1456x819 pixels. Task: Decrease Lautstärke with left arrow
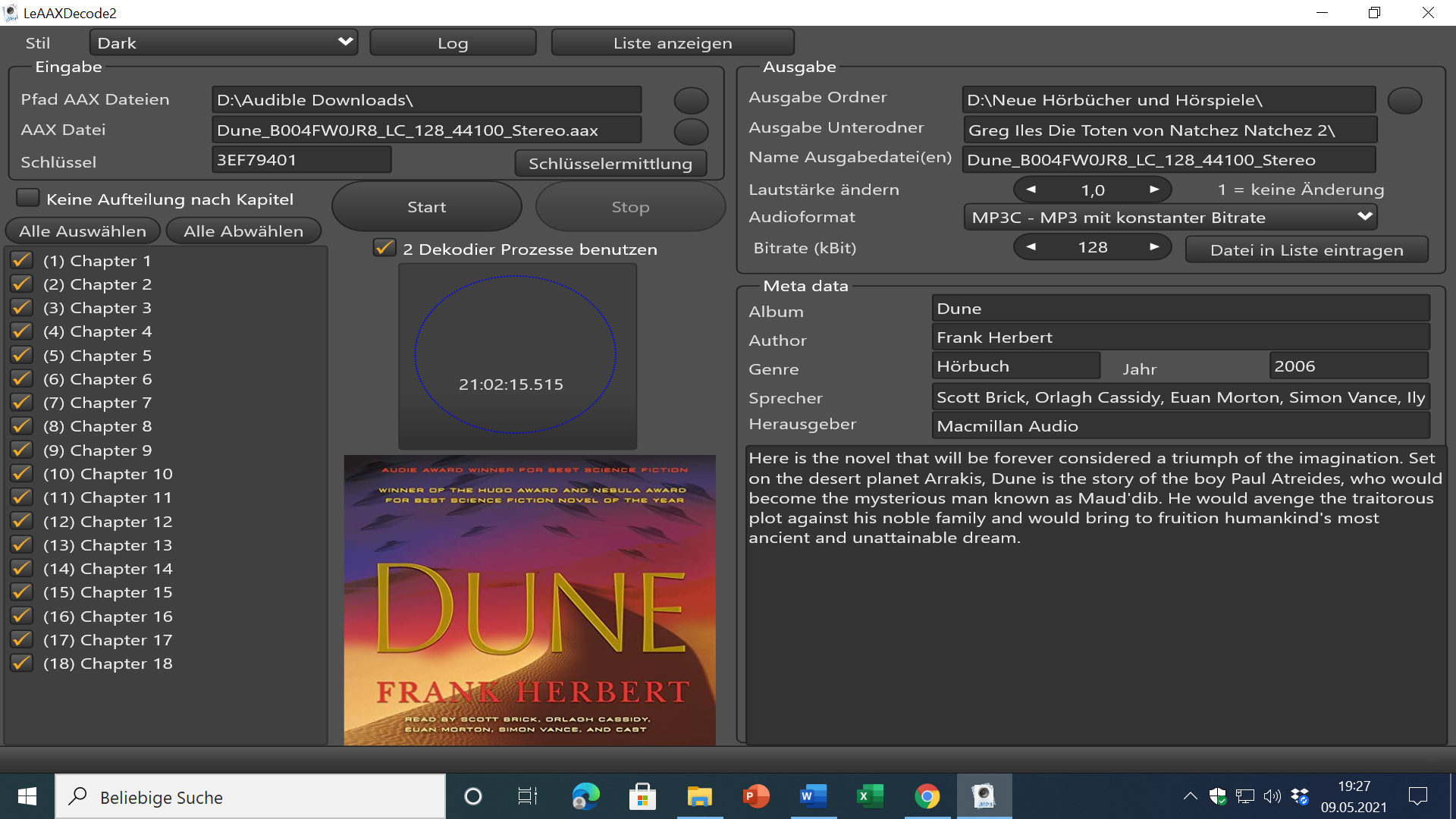click(1031, 190)
